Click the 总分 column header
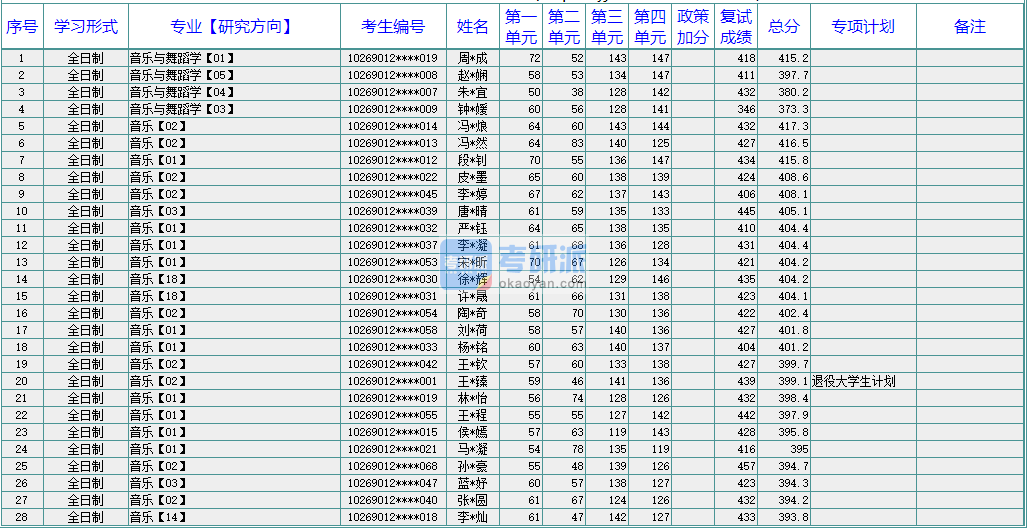The width and height of the screenshot is (1029, 529). (784, 27)
